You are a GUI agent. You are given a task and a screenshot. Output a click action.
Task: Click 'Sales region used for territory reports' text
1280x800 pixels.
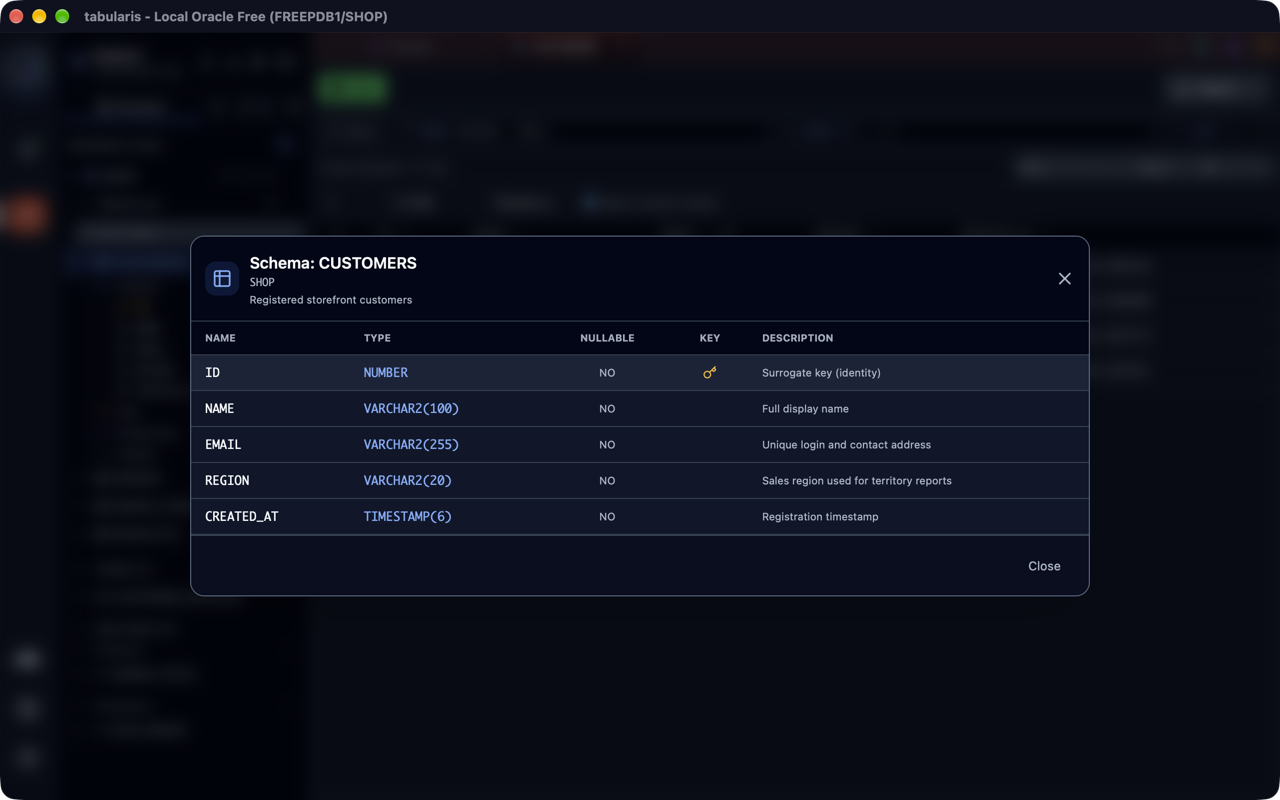857,481
